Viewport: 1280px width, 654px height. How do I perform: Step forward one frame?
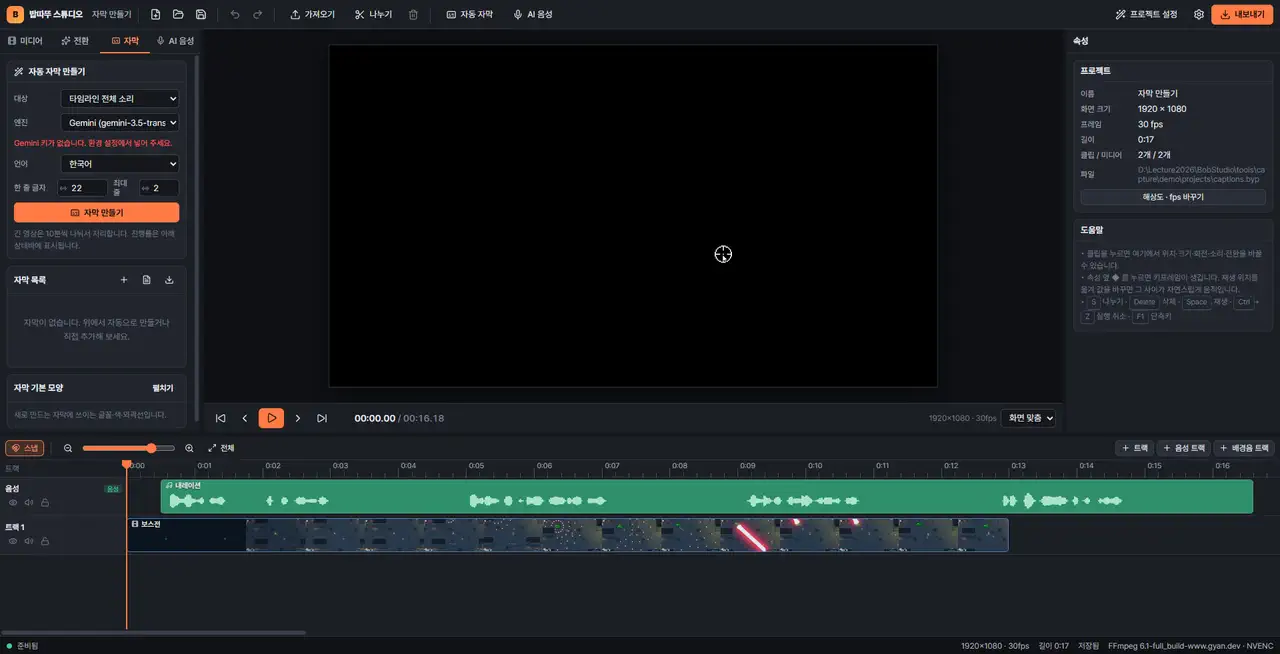pos(297,418)
